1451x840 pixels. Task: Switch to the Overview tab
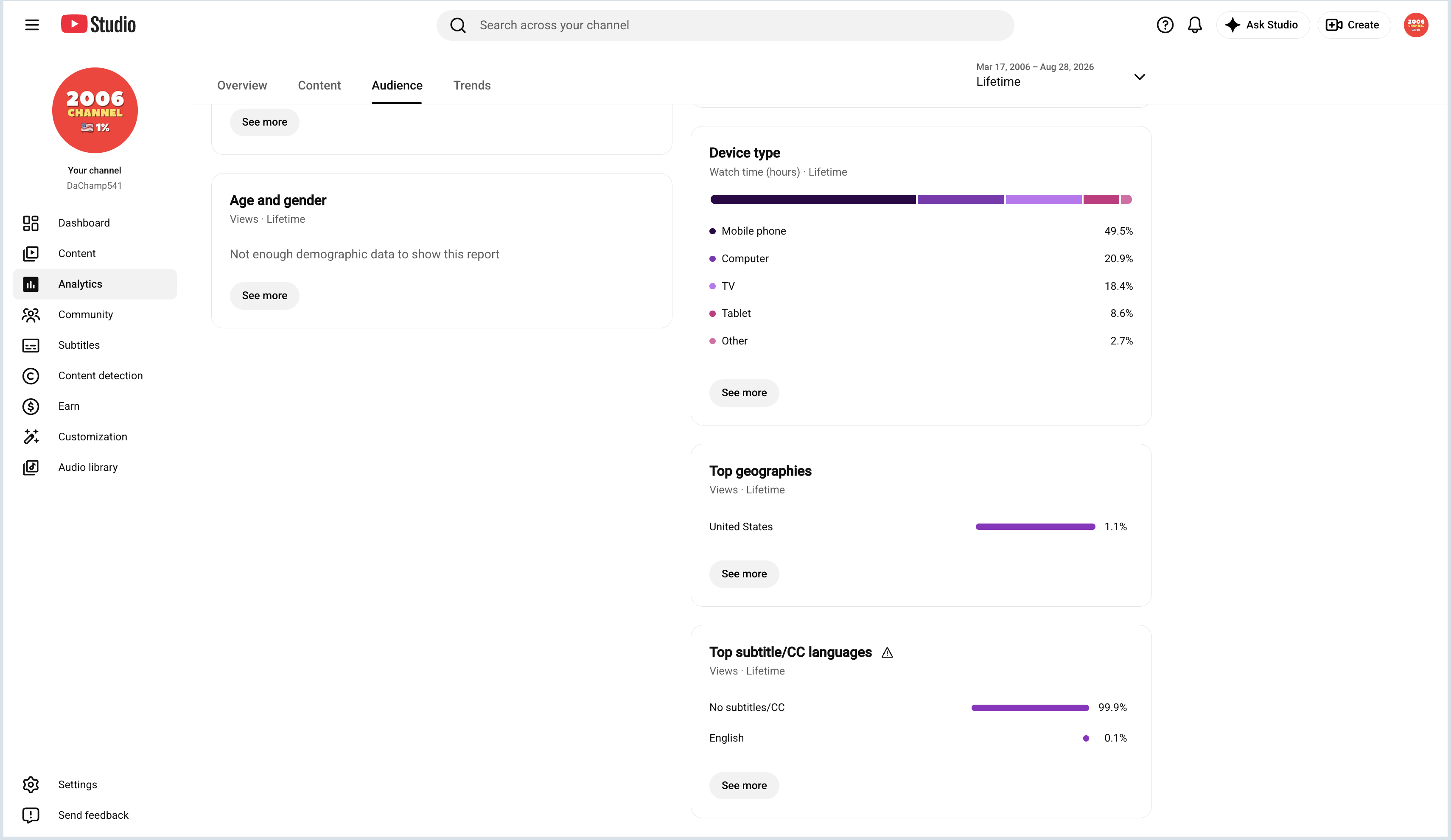click(x=242, y=85)
